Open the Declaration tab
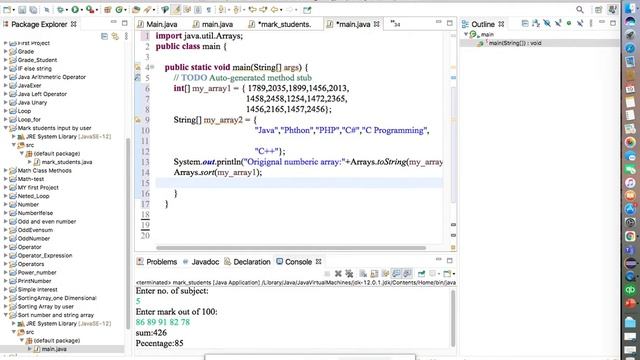 247,262
